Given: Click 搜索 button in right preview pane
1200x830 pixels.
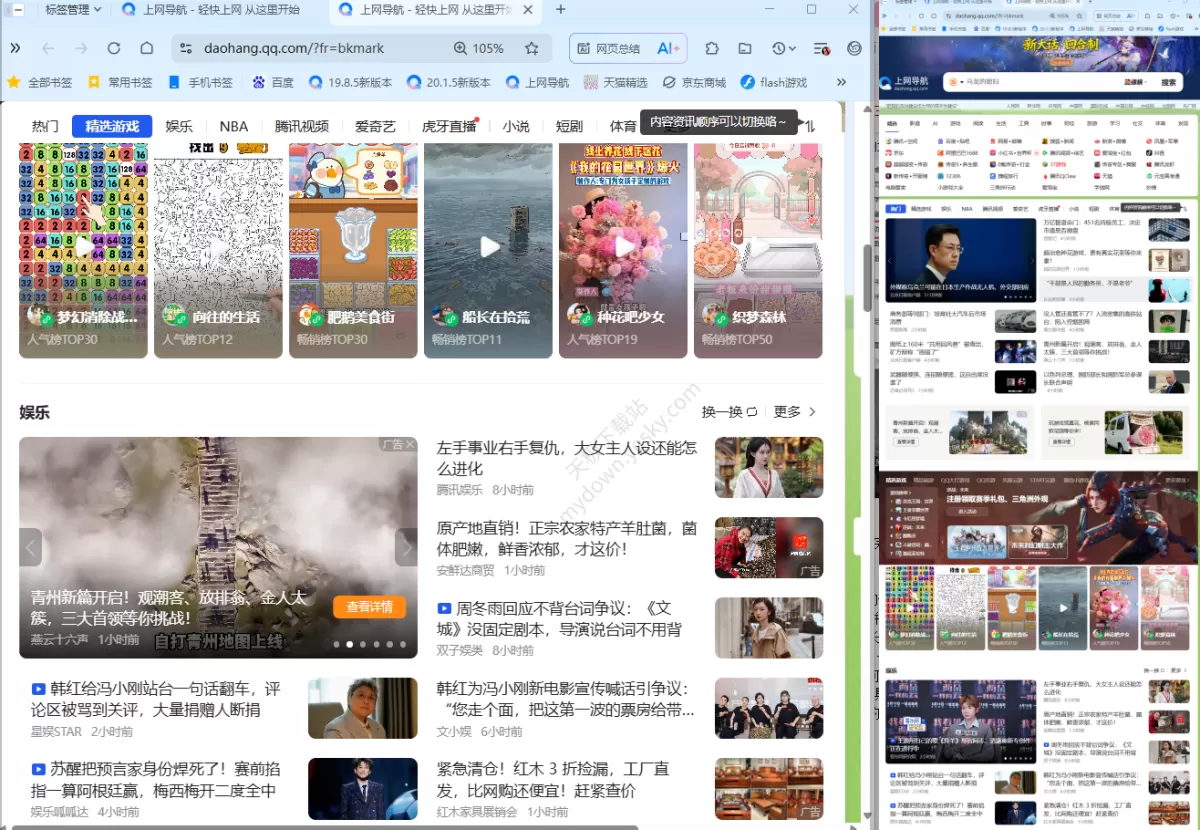Looking at the screenshot, I should (1169, 83).
